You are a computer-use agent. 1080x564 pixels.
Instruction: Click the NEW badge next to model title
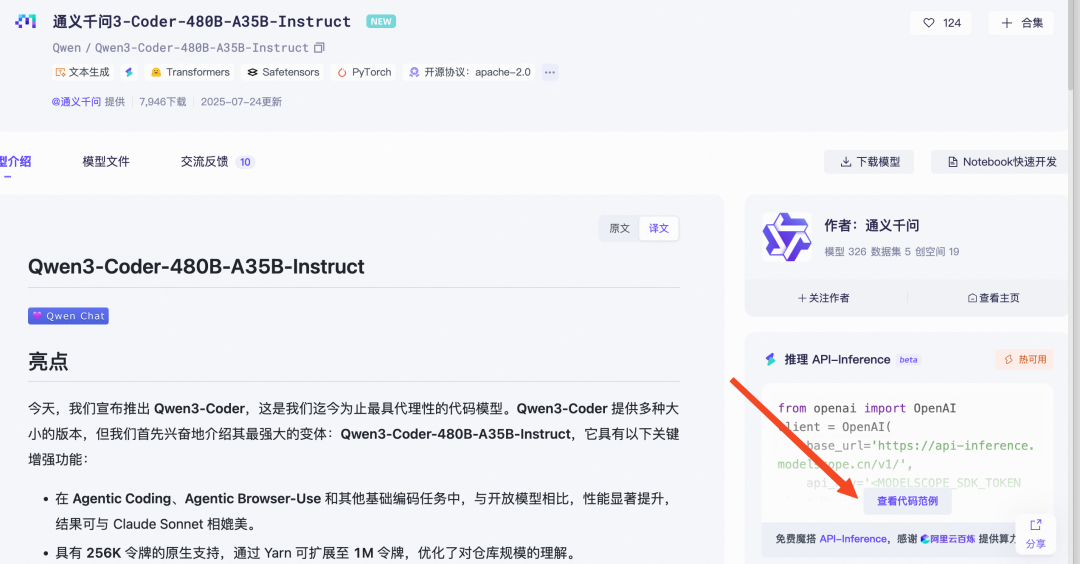[x=381, y=21]
